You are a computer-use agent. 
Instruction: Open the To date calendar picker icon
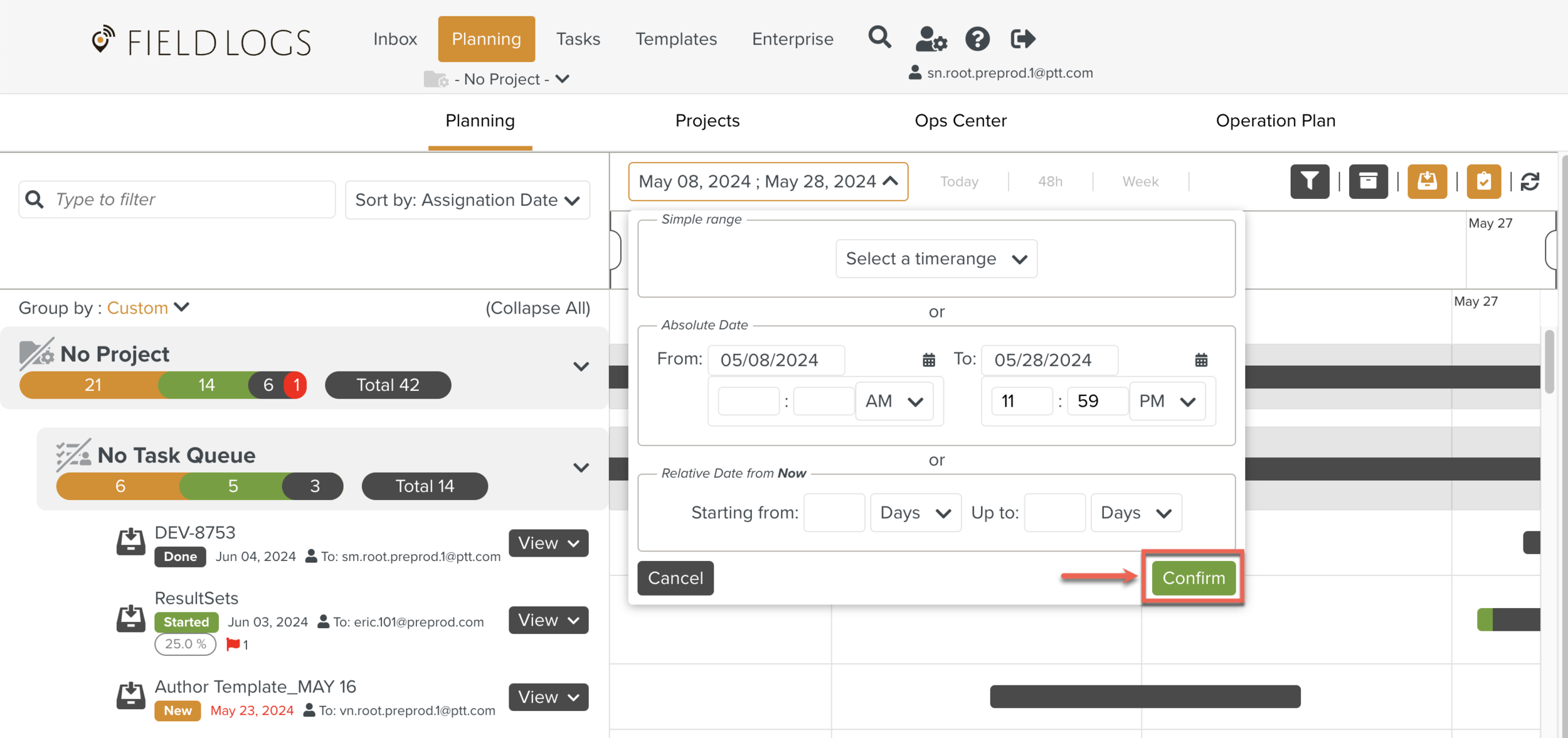point(1201,360)
